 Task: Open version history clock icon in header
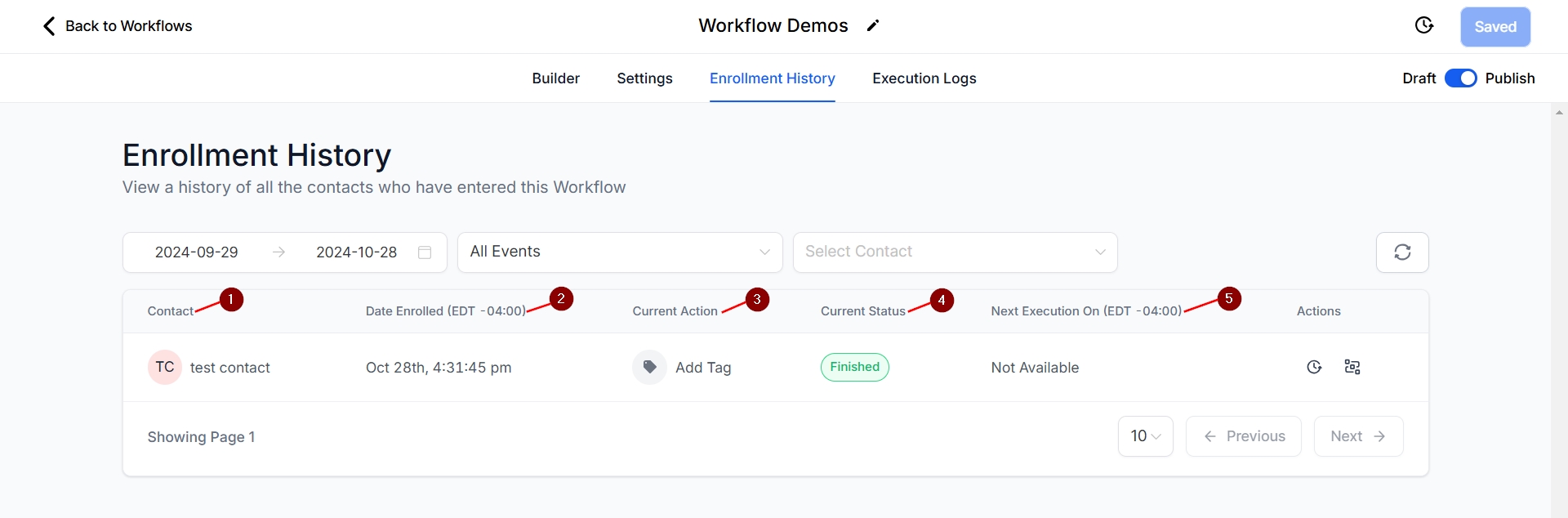coord(1423,26)
